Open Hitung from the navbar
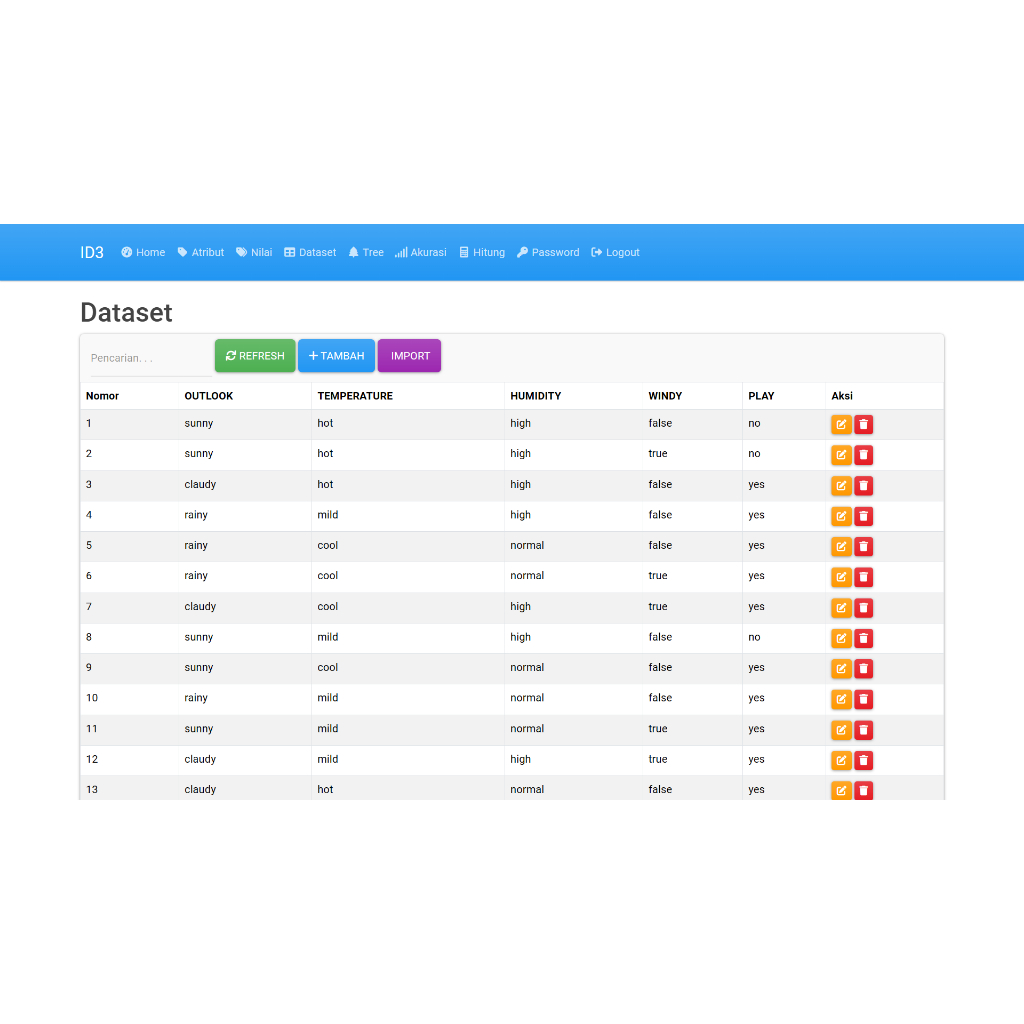Viewport: 1024px width, 1024px height. (x=482, y=252)
